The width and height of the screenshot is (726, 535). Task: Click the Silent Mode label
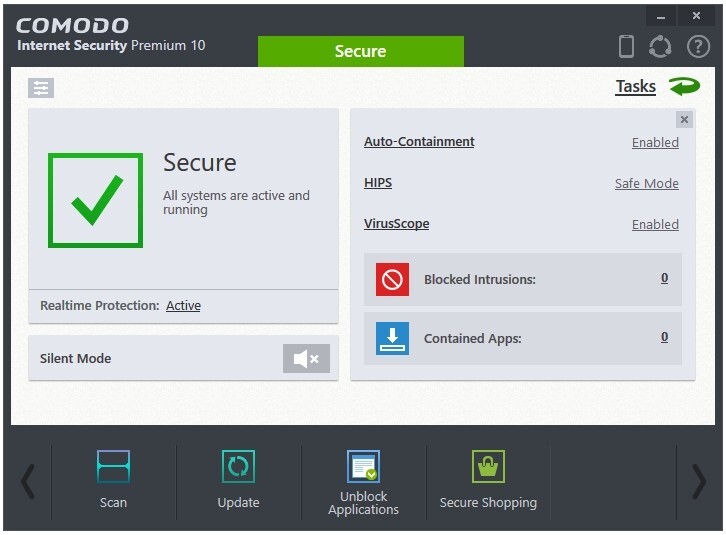(x=75, y=359)
